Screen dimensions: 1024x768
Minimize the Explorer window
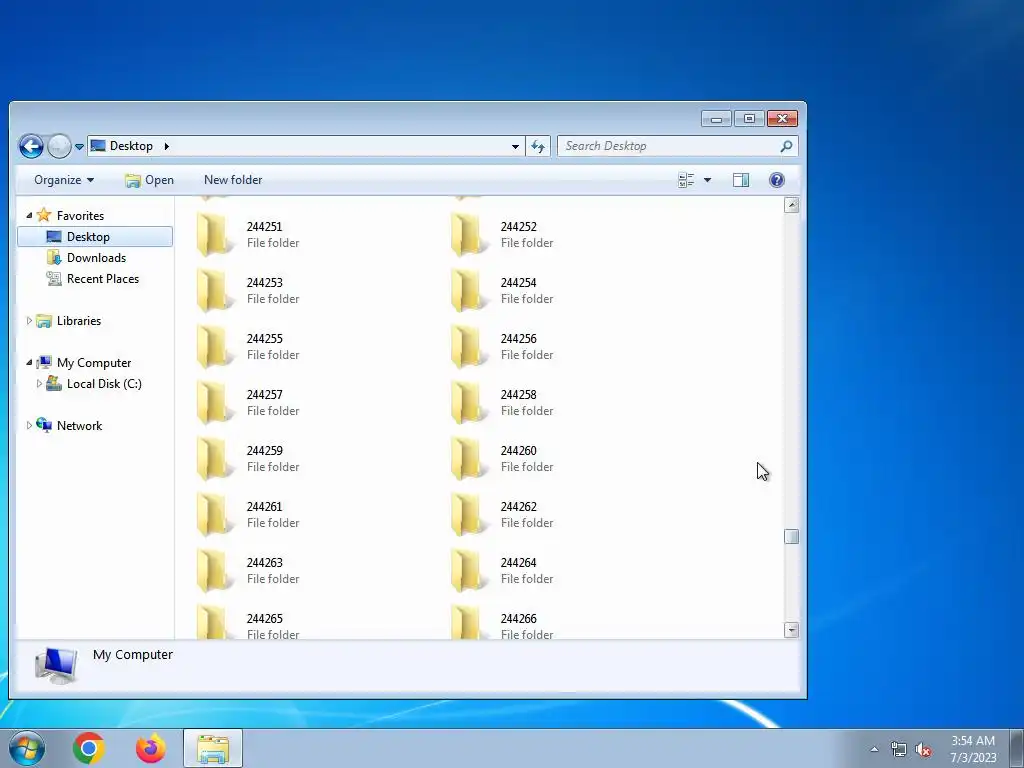coord(717,118)
